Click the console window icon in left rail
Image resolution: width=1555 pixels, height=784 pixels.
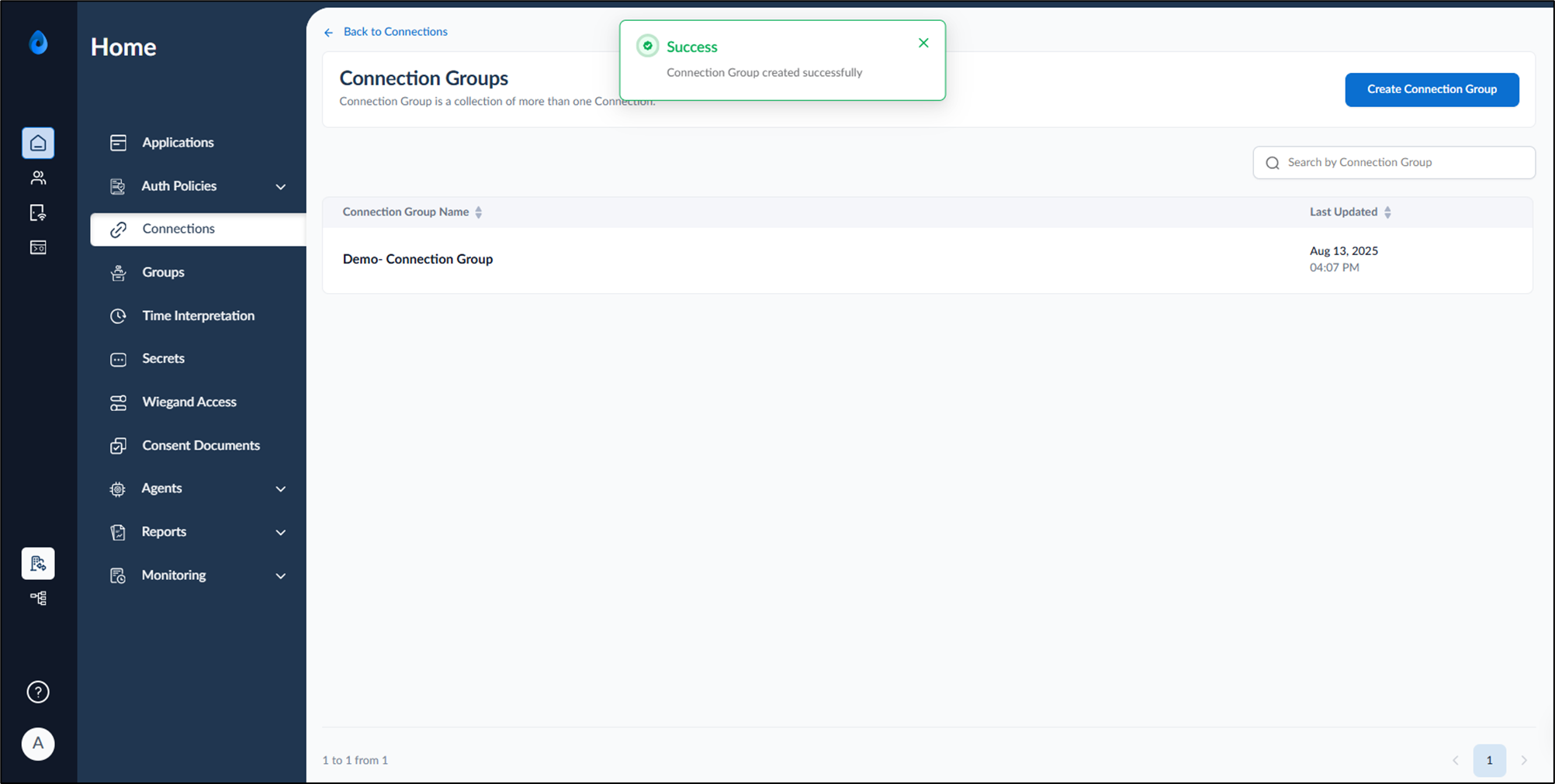pos(38,247)
